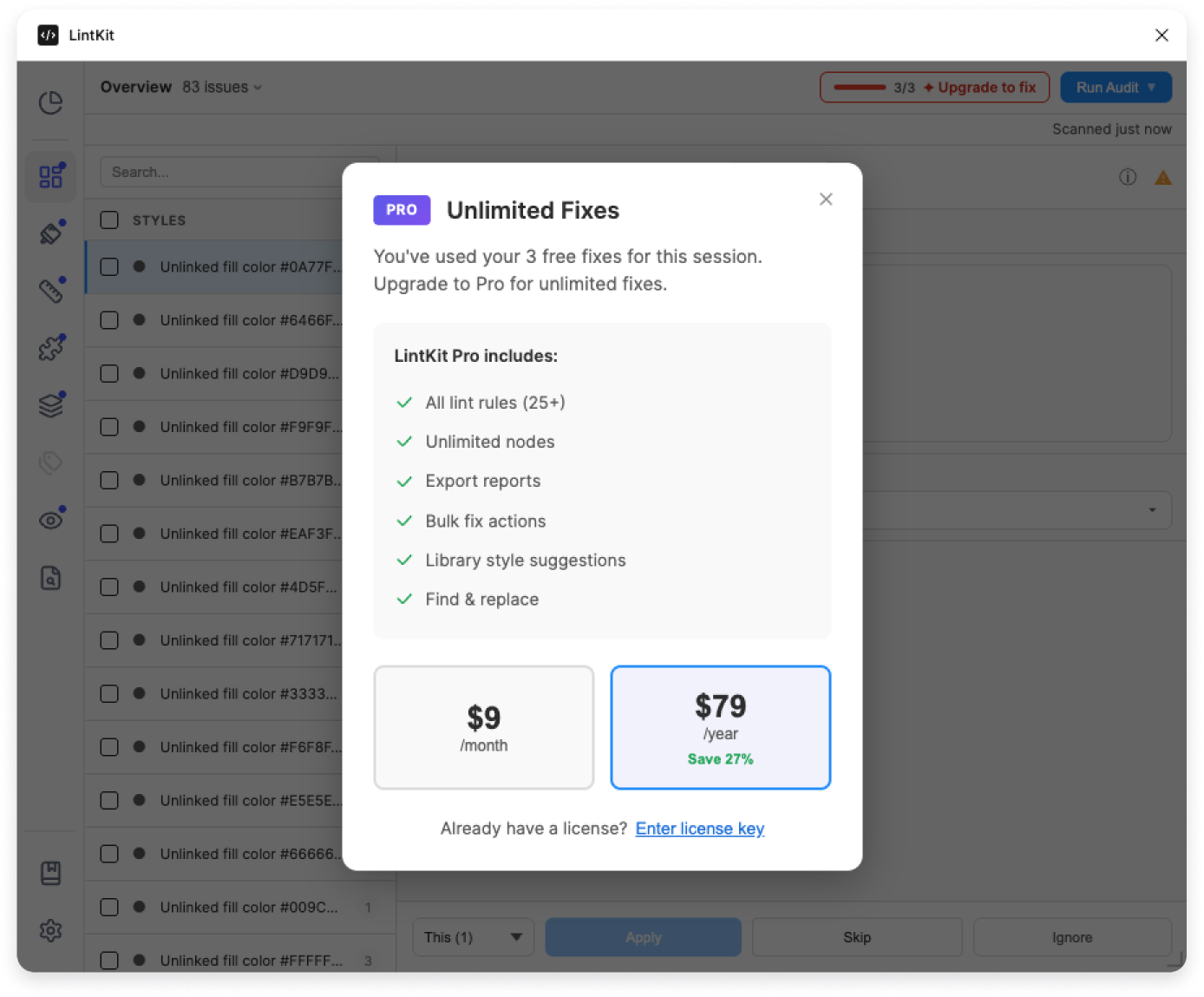Click the info circle icon

coord(1128,177)
